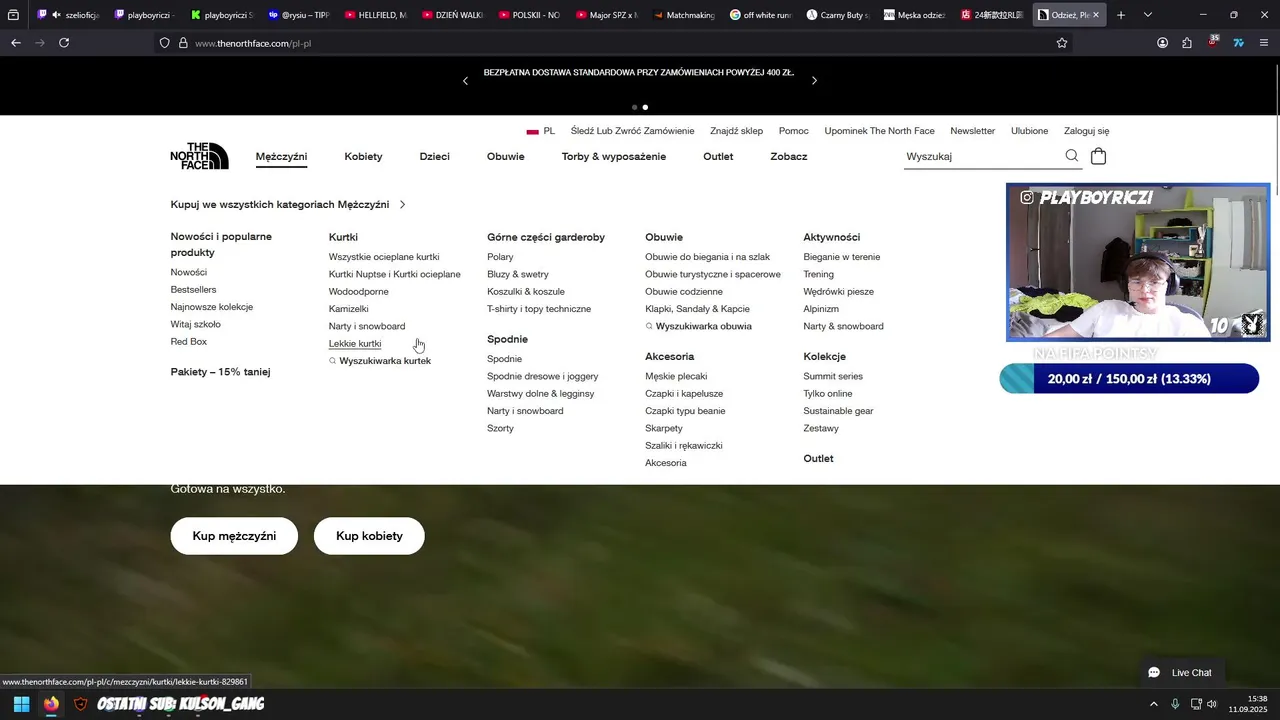Click next promo banner arrow

814,81
